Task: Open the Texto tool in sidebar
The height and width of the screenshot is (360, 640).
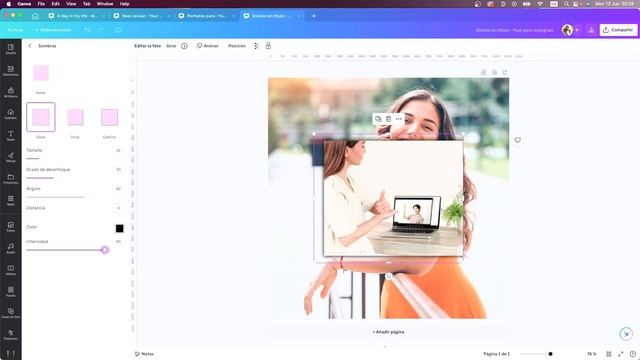Action: (x=11, y=136)
